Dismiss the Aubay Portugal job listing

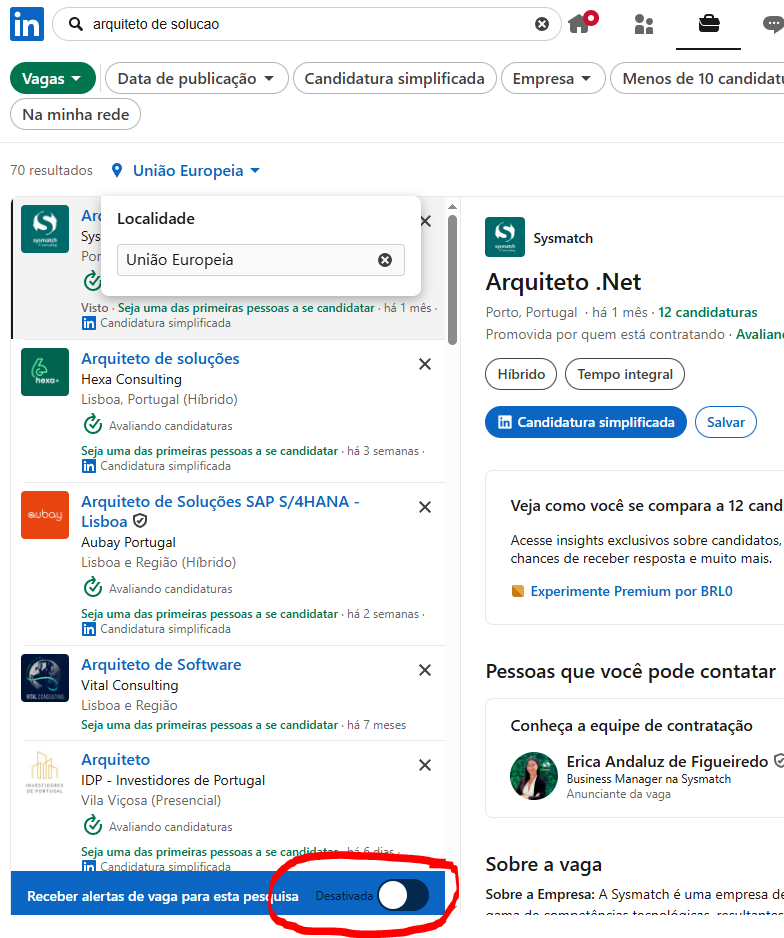pos(425,507)
